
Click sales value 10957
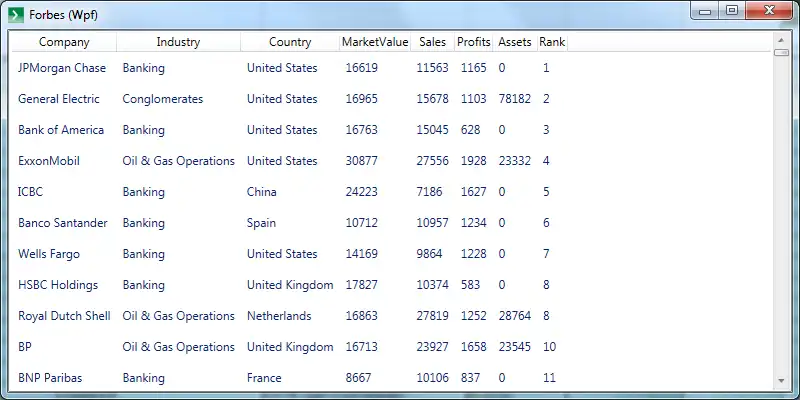click(x=433, y=223)
